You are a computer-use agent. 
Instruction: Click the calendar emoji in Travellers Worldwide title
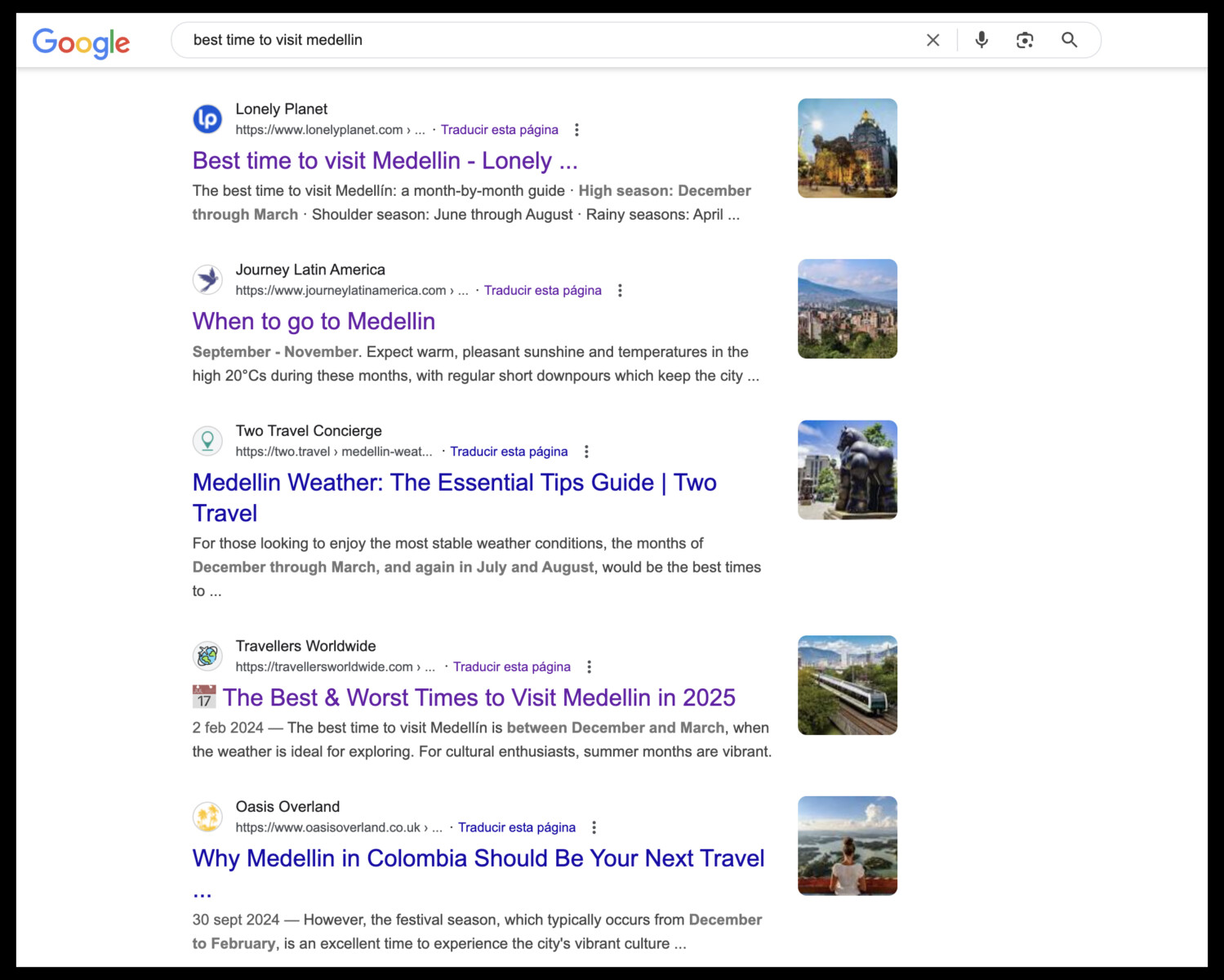click(x=204, y=697)
